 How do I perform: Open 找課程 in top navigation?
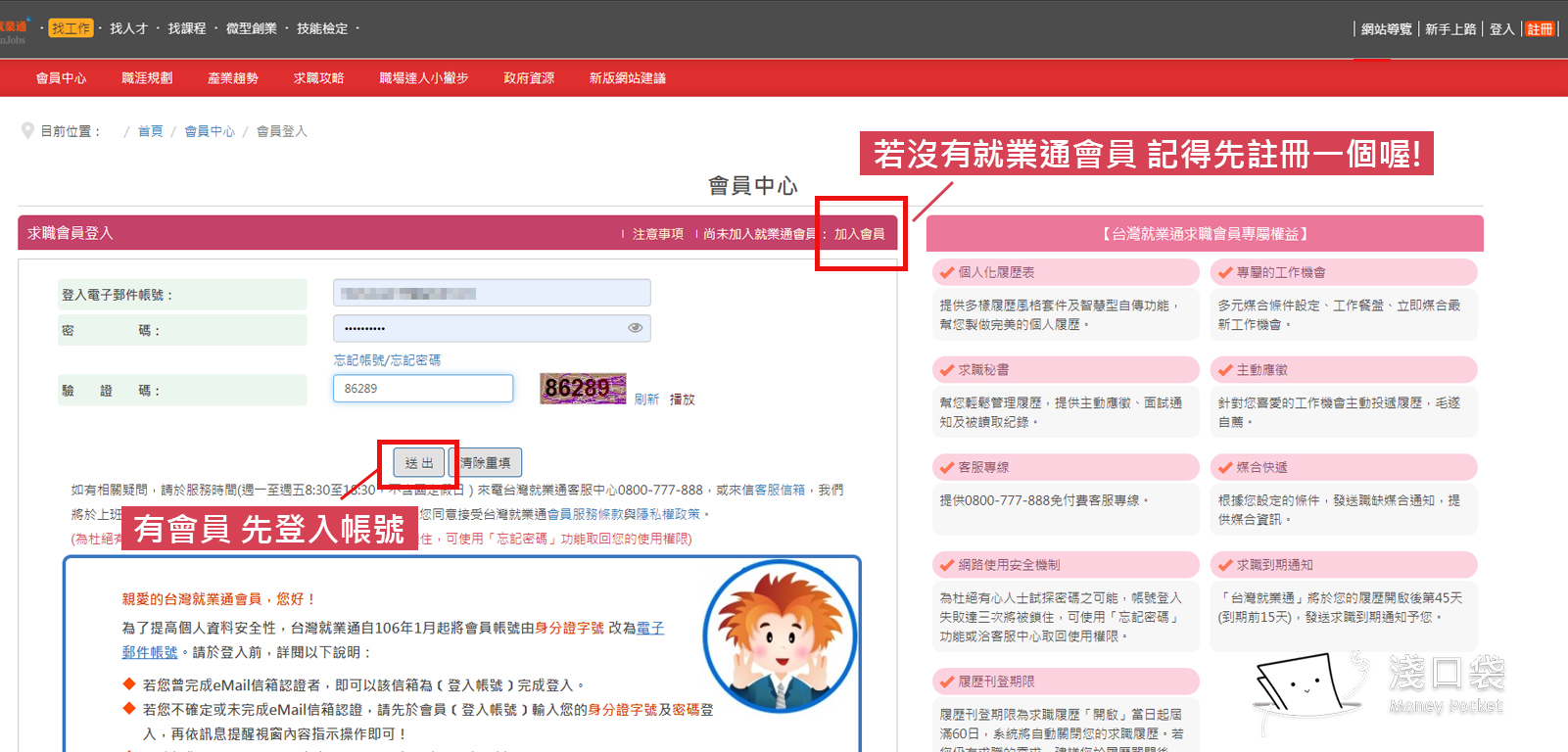(187, 28)
